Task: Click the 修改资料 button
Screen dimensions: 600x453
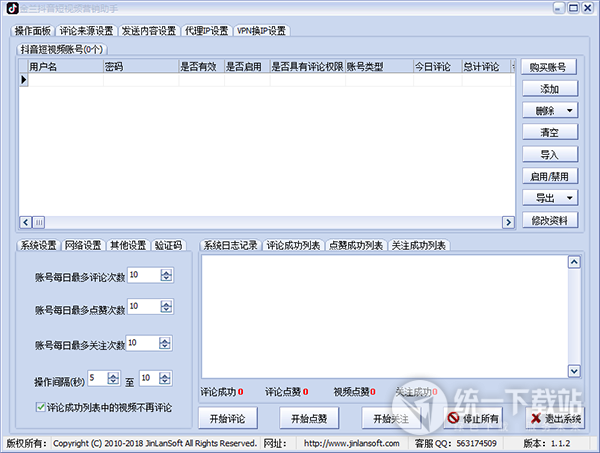Action: [549, 220]
